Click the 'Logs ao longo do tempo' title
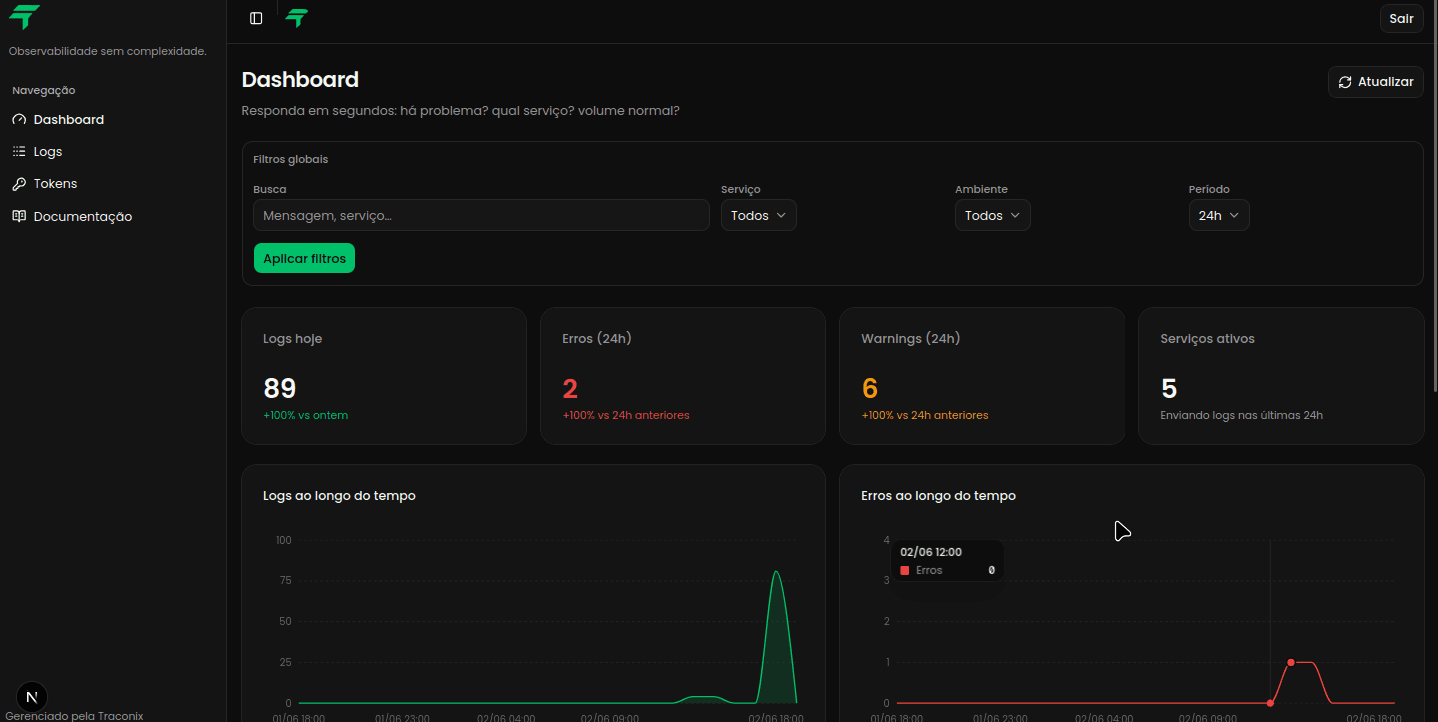Image resolution: width=1438 pixels, height=722 pixels. coord(339,496)
